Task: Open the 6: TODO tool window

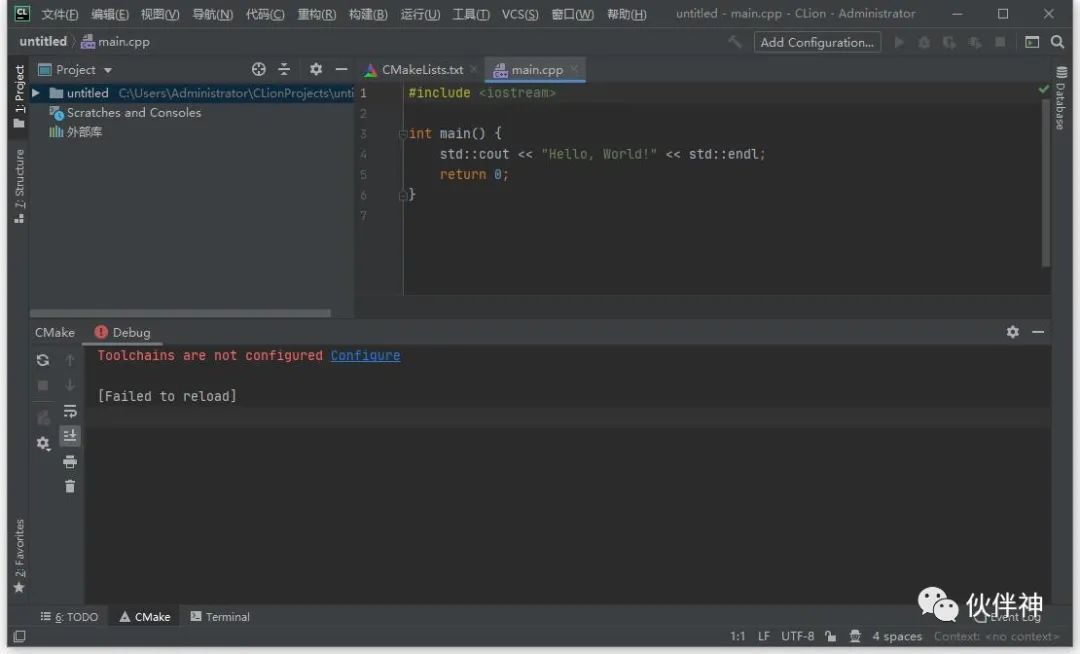Action: pos(69,616)
